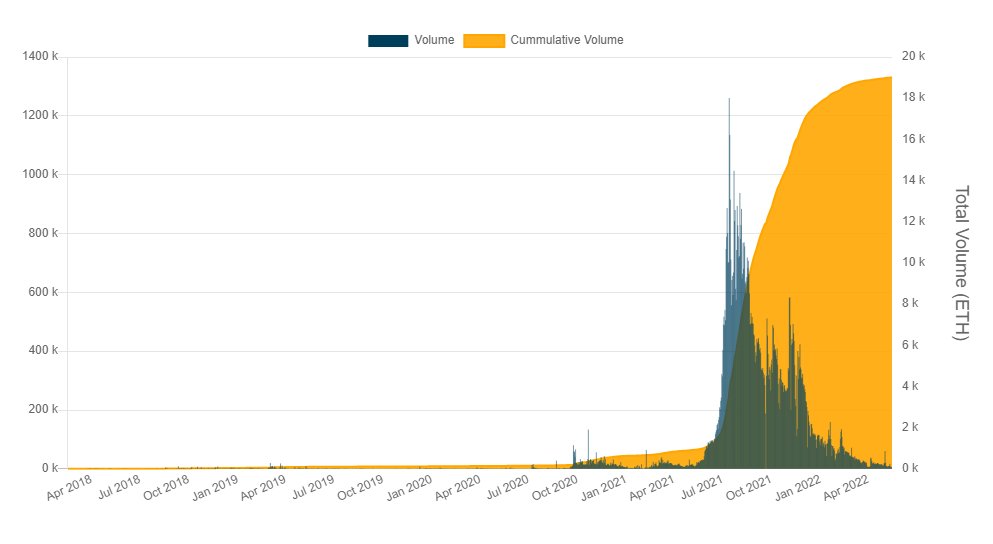993x544 pixels.
Task: Click the 'Oct 2019' date label
Action: tap(360, 488)
